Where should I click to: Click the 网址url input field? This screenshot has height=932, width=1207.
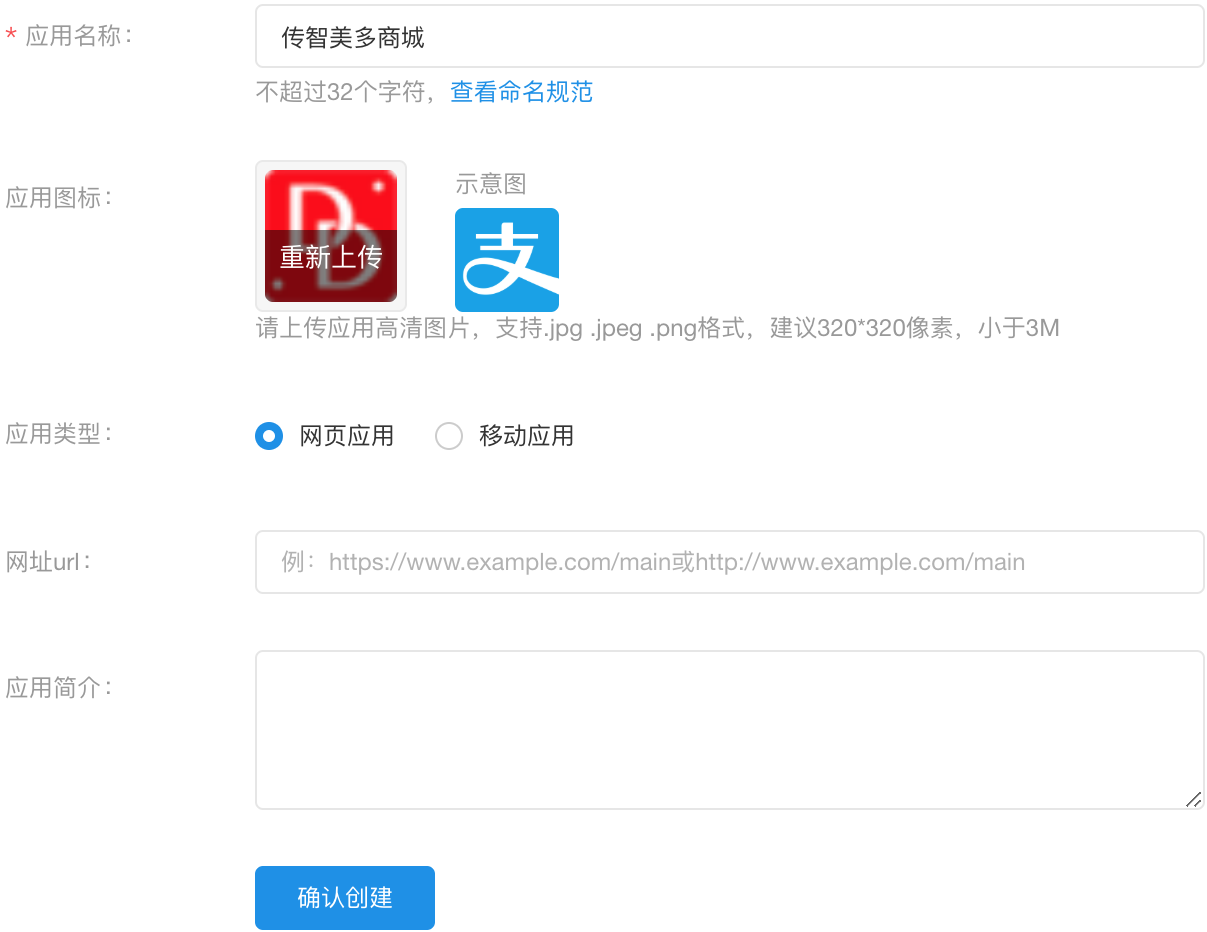[x=729, y=562]
